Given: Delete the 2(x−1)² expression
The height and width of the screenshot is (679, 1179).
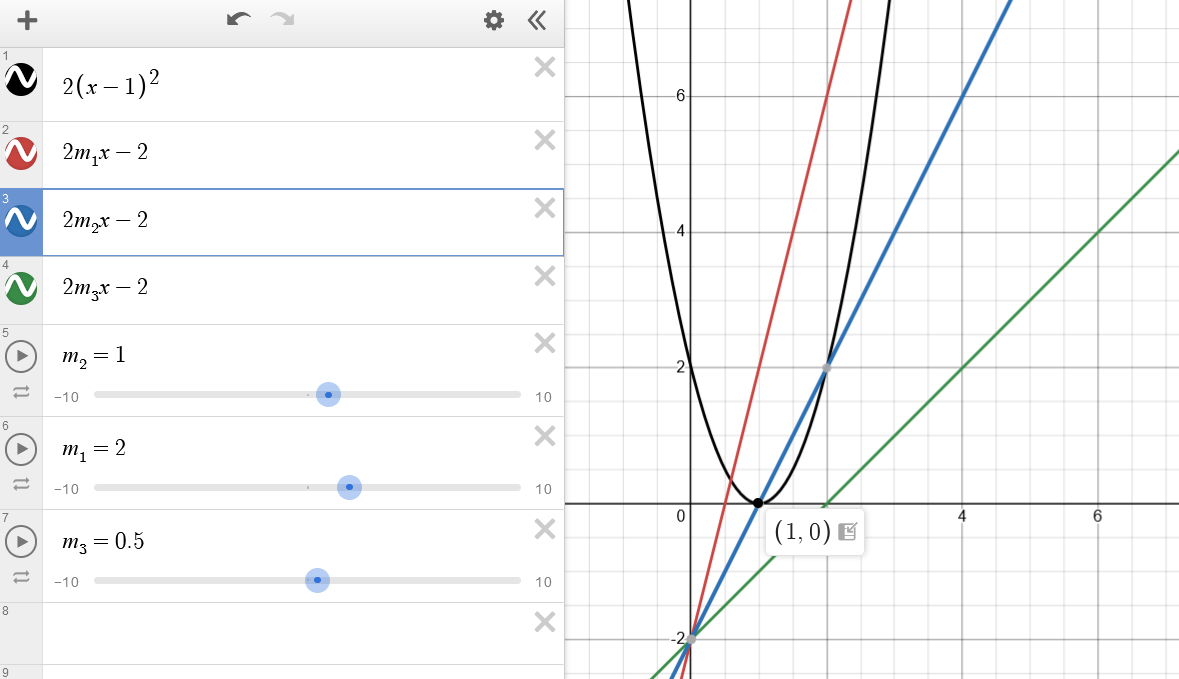Looking at the screenshot, I should pyautogui.click(x=544, y=67).
